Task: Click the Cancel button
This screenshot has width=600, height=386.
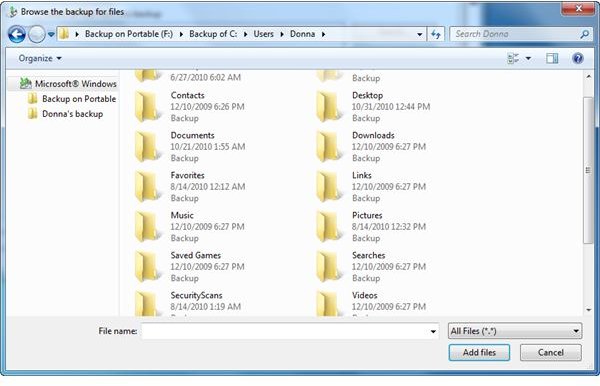Action: [x=551, y=353]
